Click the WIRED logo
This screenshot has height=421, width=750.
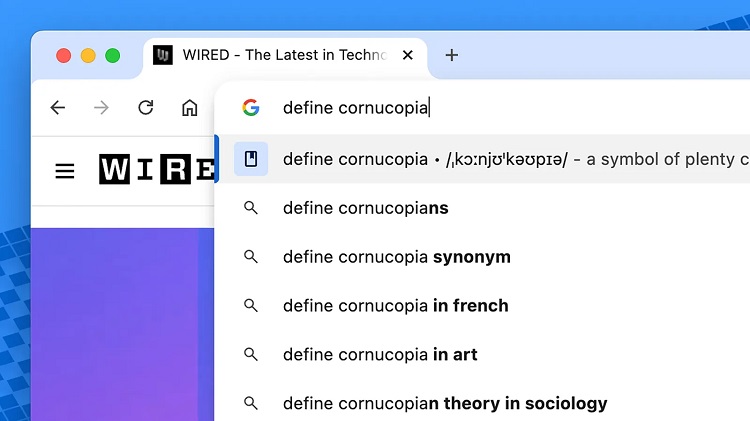pos(156,169)
